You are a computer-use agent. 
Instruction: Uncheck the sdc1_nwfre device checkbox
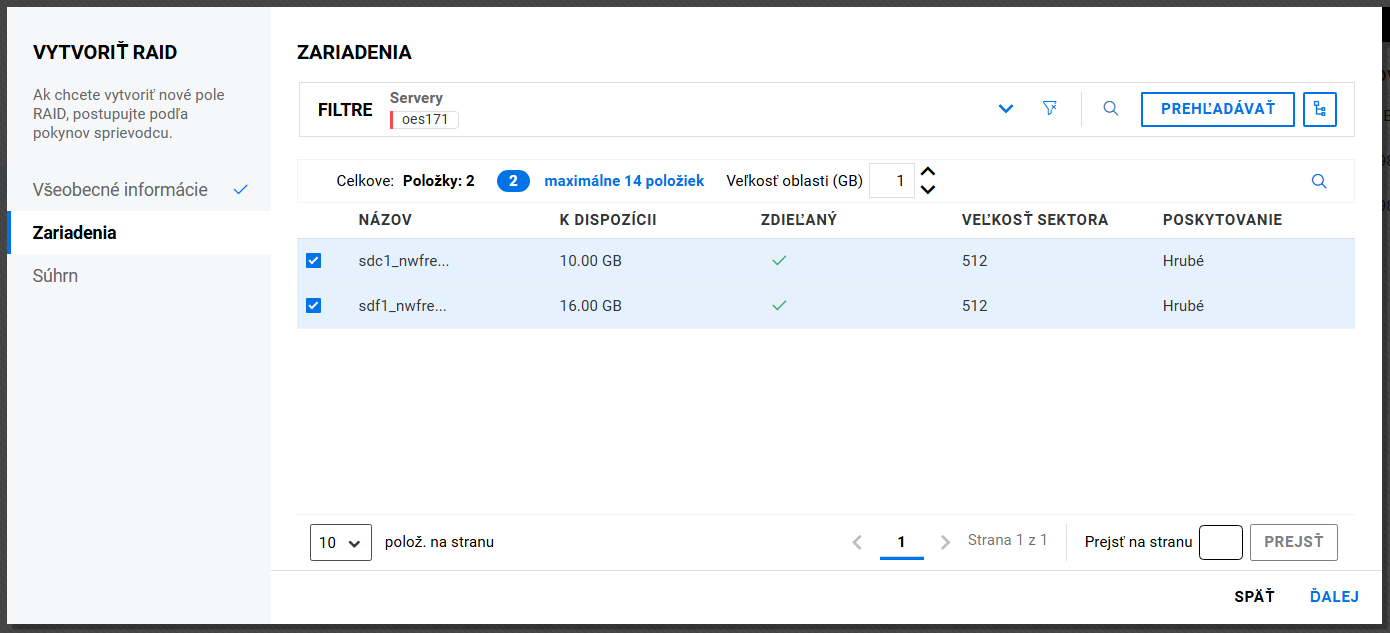click(313, 261)
